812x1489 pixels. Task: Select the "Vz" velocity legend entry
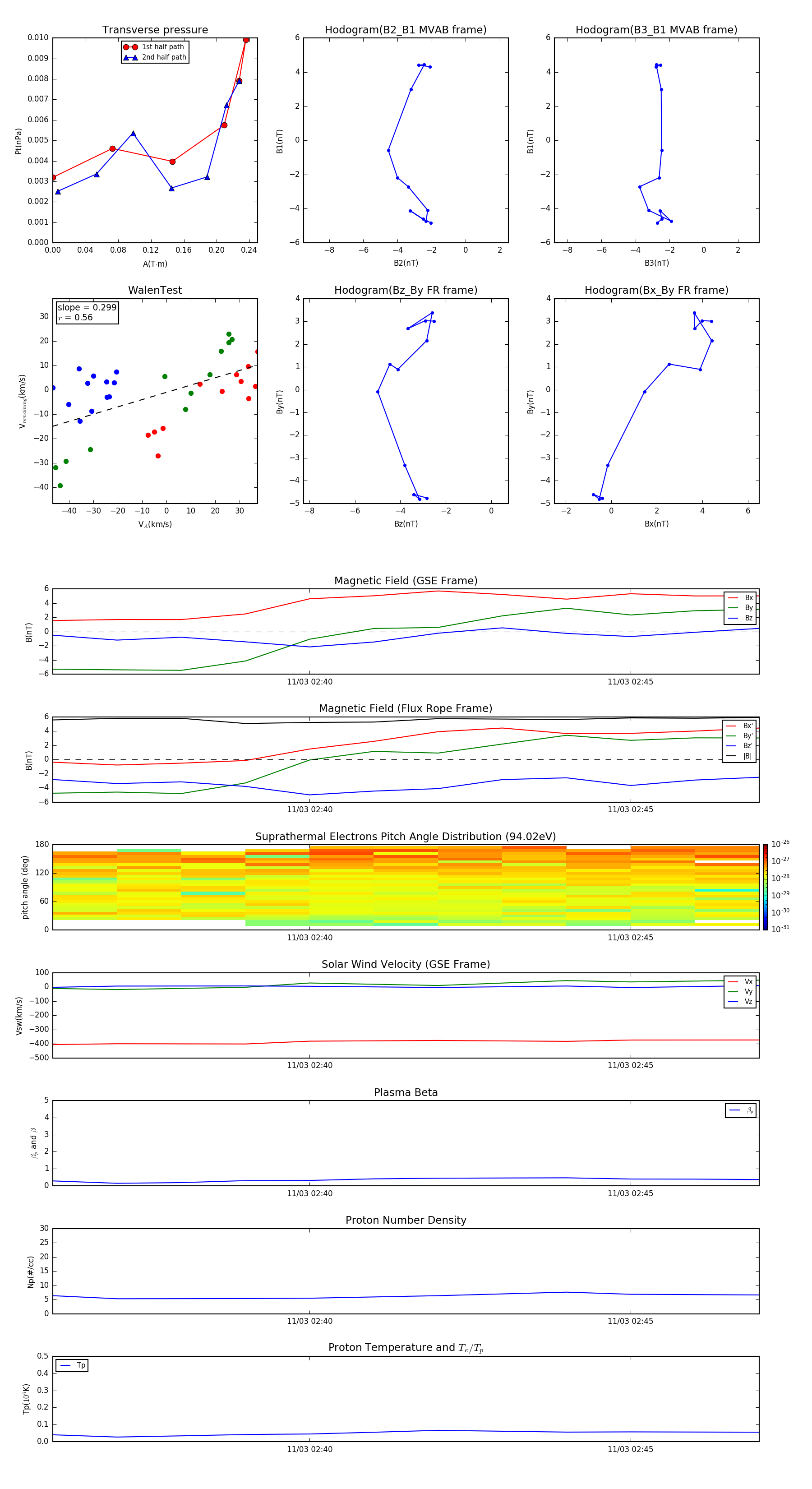click(x=740, y=1002)
